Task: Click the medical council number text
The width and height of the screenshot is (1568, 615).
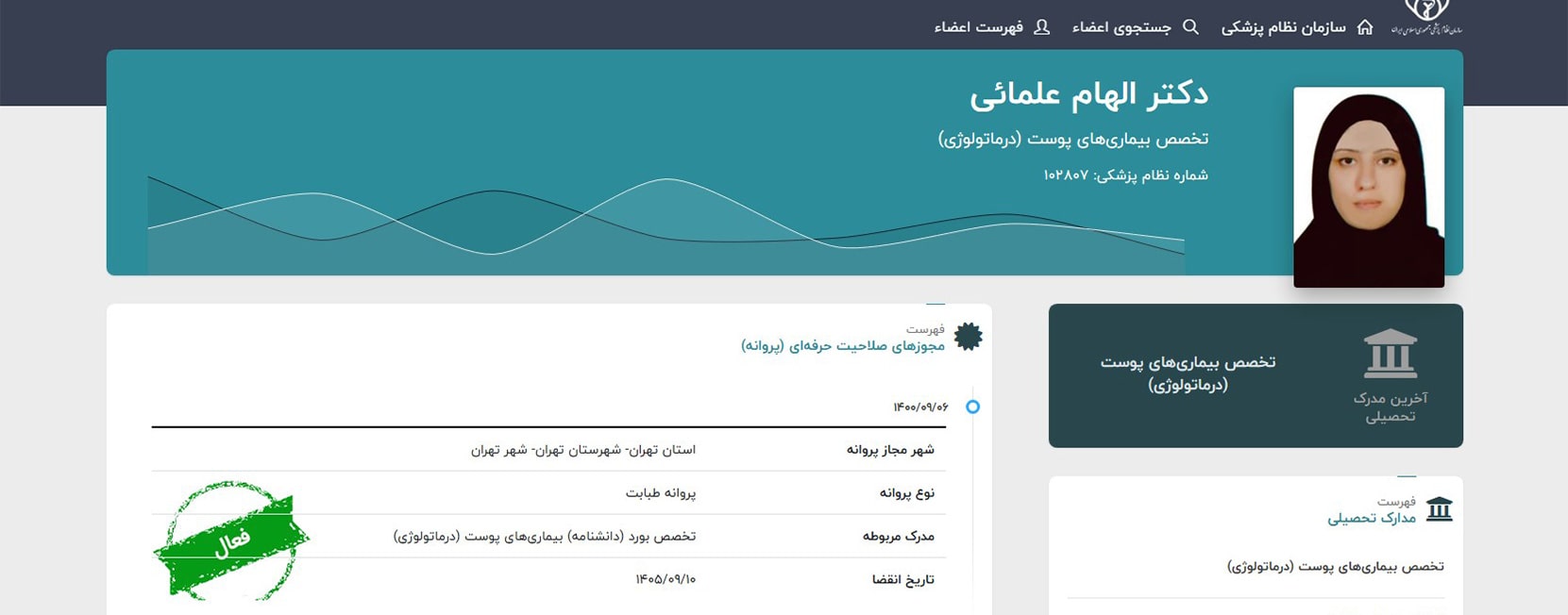Action: 1124,175
